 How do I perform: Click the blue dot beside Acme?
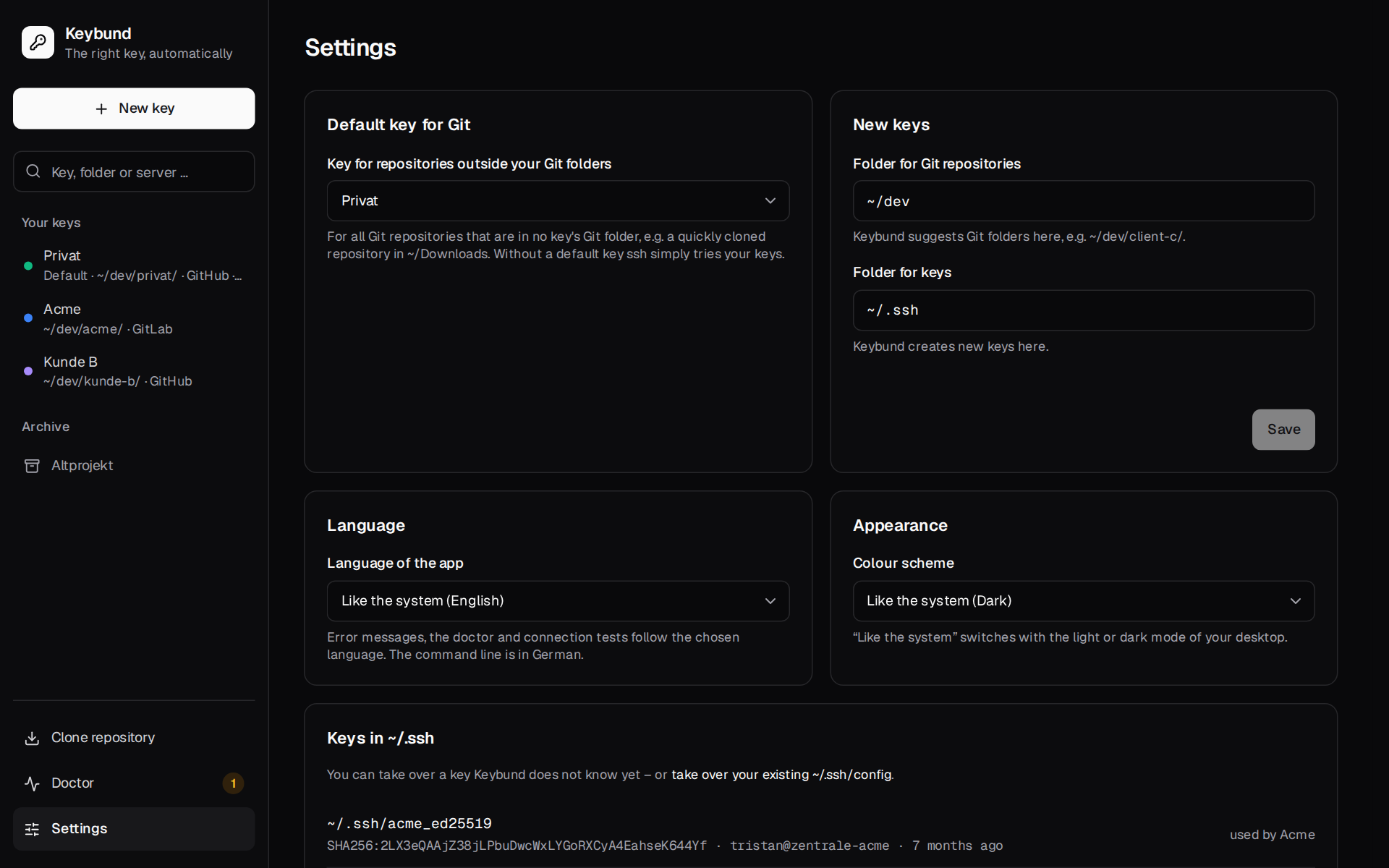point(28,318)
